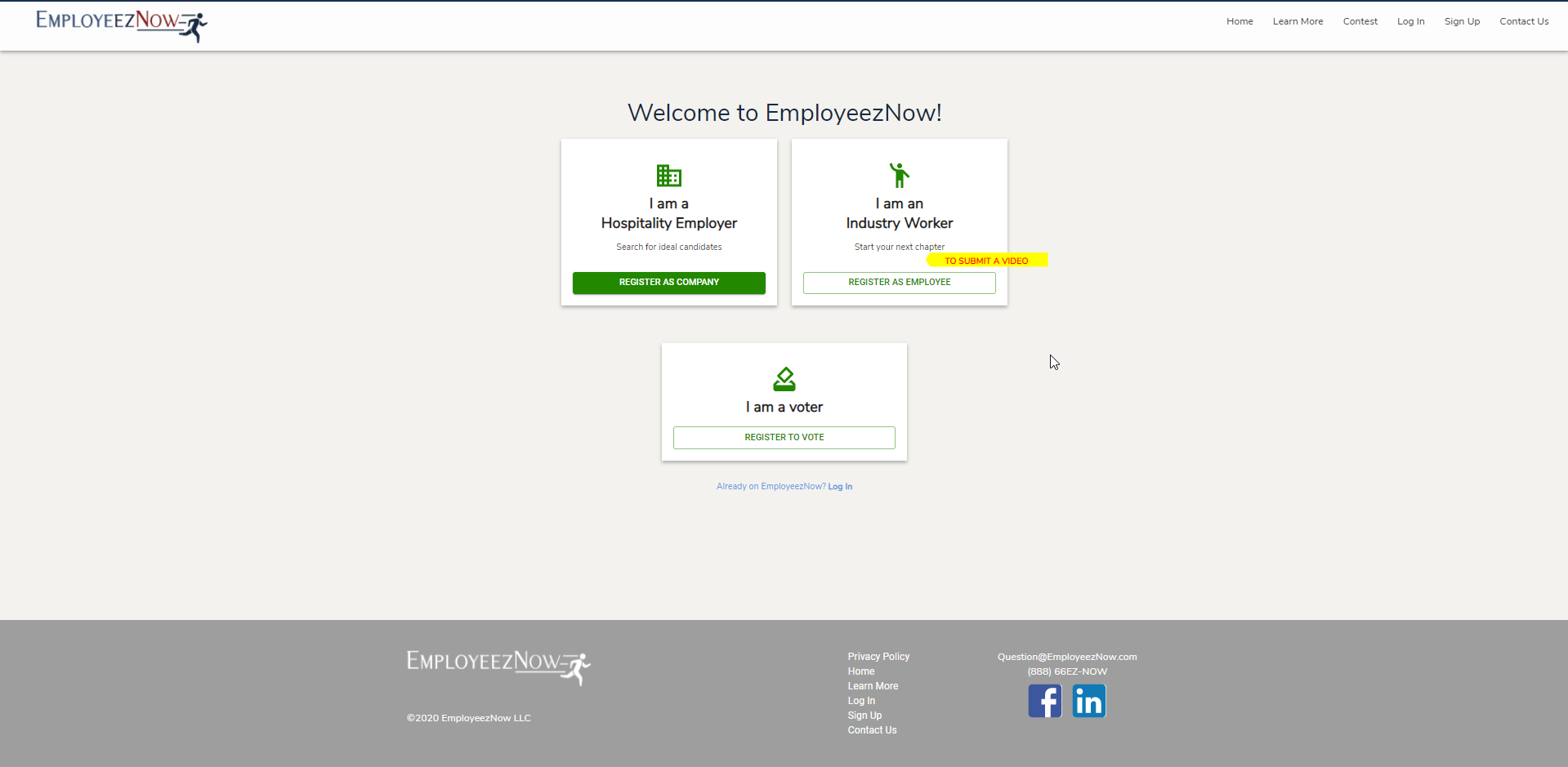The height and width of the screenshot is (767, 1568).
Task: Open Learn More in top navigation
Action: click(x=1298, y=21)
